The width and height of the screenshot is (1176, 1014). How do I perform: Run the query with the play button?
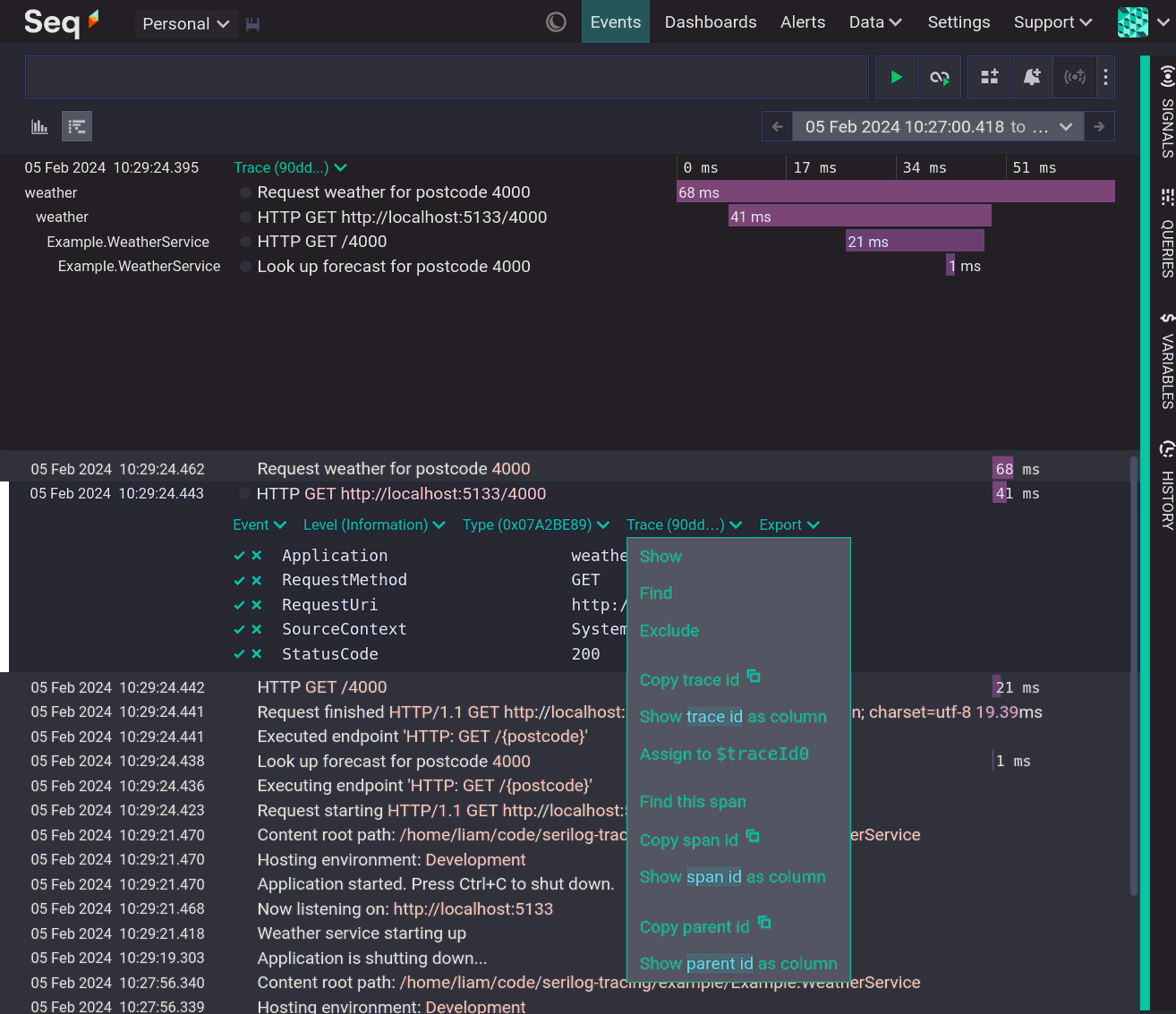coord(896,77)
